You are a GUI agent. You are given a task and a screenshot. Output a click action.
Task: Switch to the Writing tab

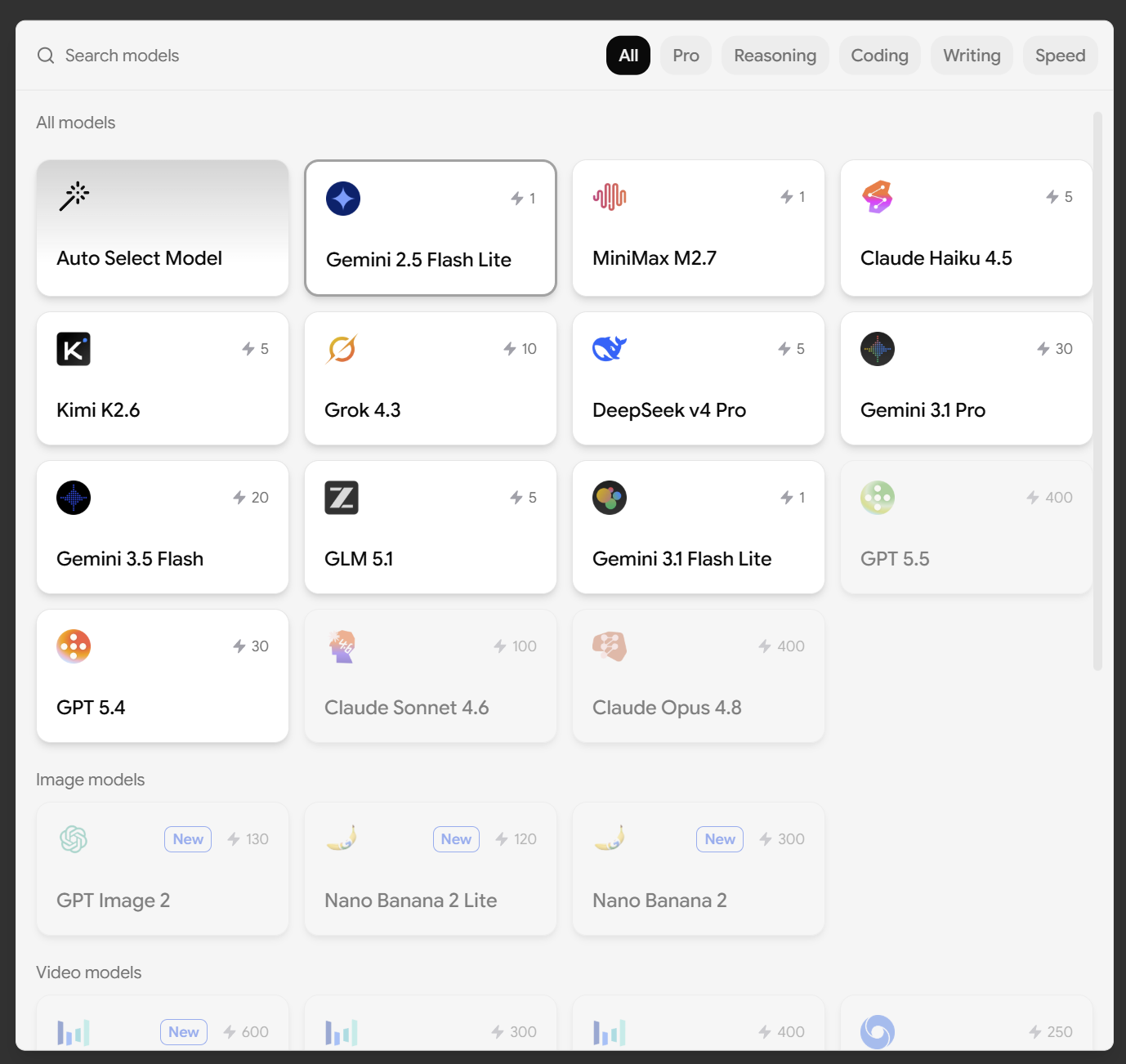click(972, 56)
